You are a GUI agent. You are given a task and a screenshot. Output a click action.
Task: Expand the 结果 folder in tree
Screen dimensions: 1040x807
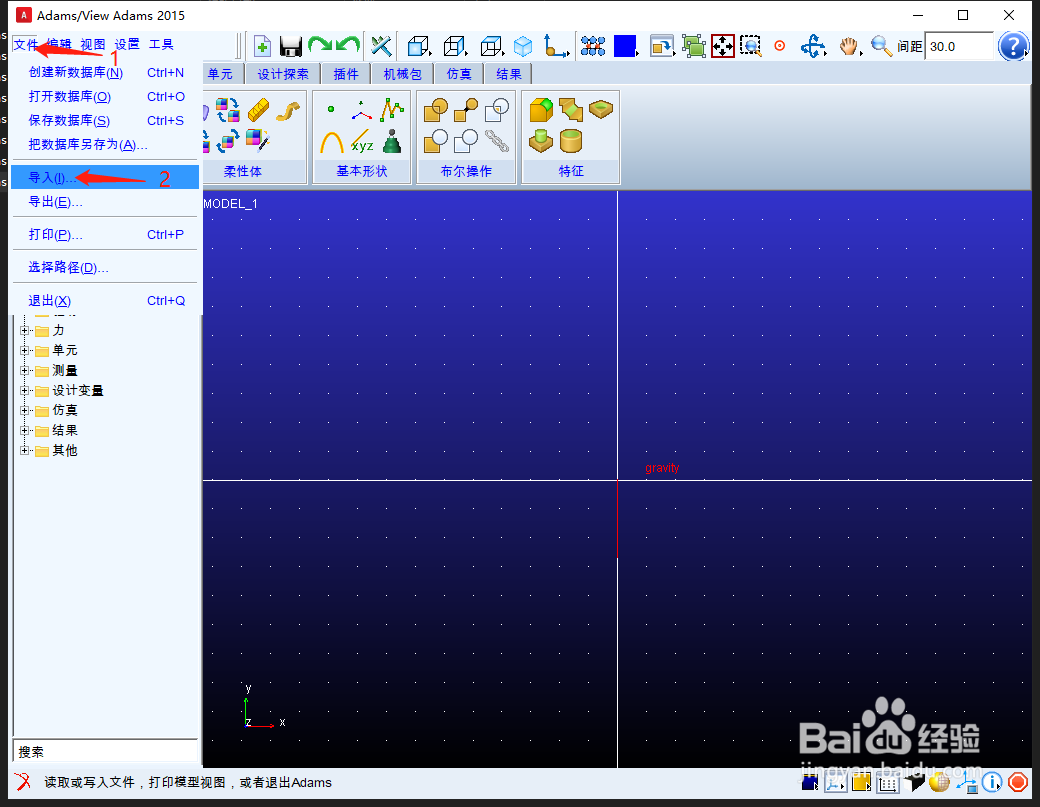pyautogui.click(x=25, y=430)
